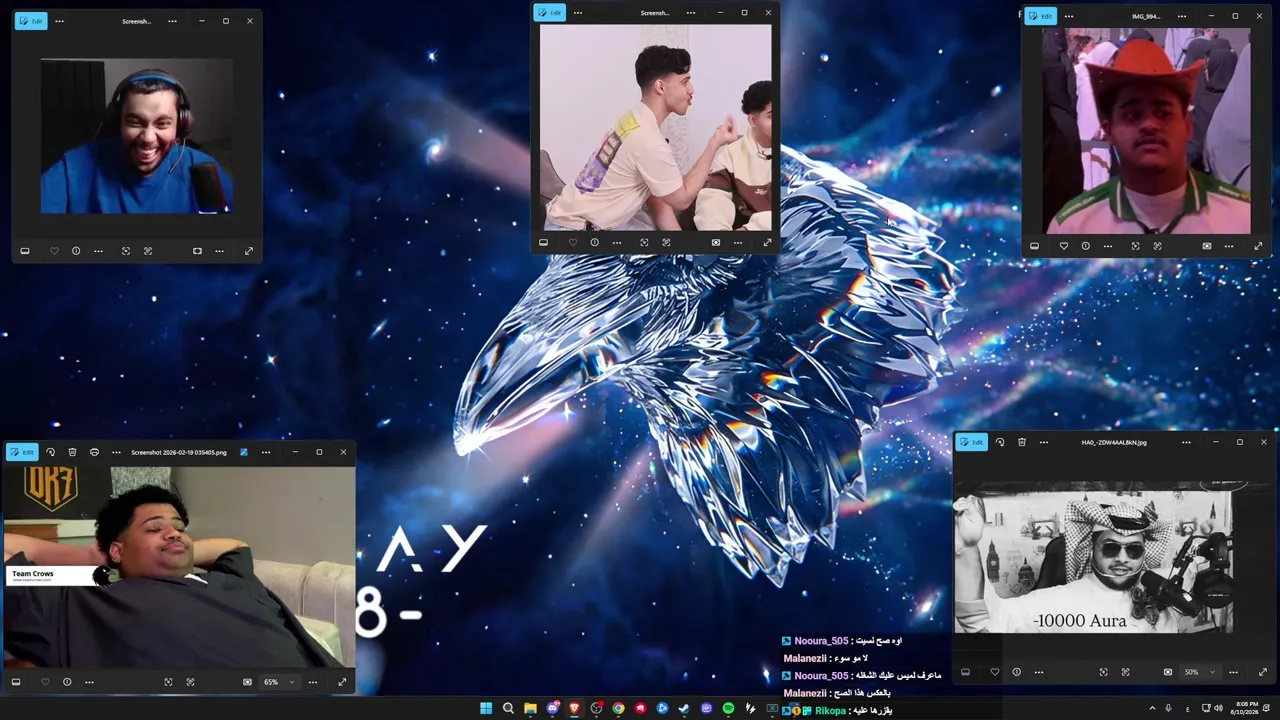The width and height of the screenshot is (1280, 720).
Task: Open Spotify from the taskbar
Action: pyautogui.click(x=728, y=708)
